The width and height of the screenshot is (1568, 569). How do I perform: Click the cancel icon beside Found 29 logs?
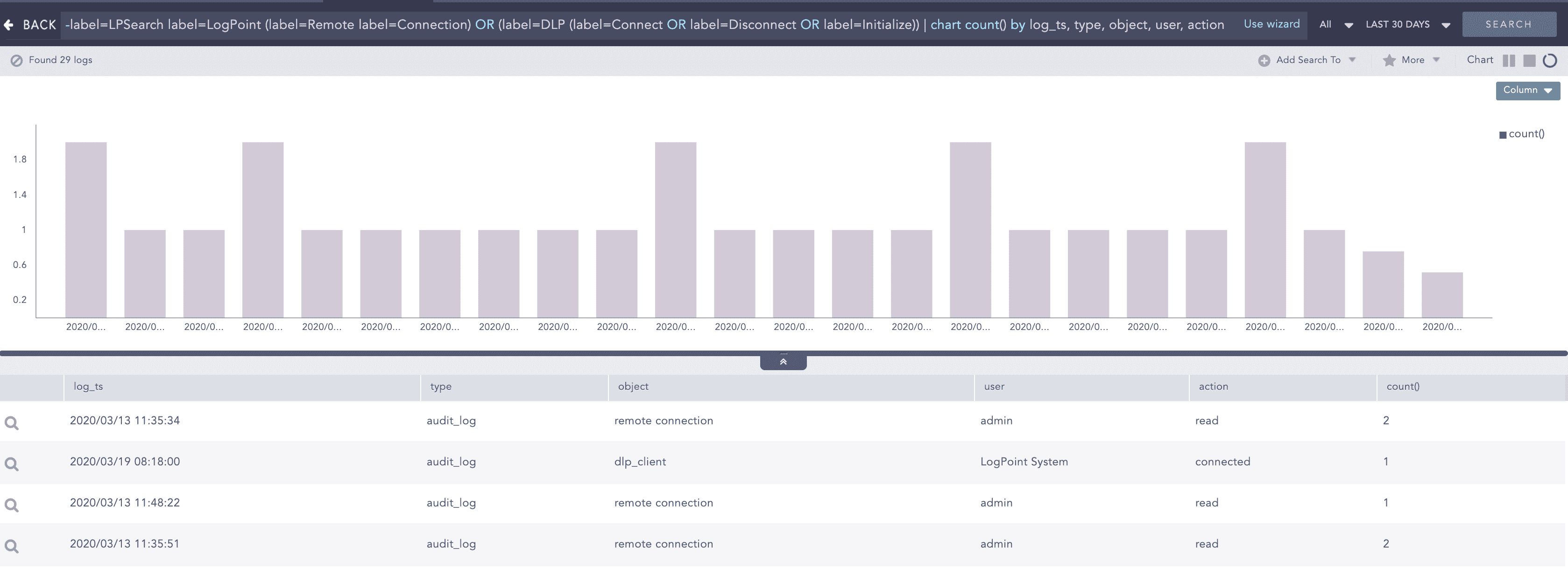tap(16, 60)
